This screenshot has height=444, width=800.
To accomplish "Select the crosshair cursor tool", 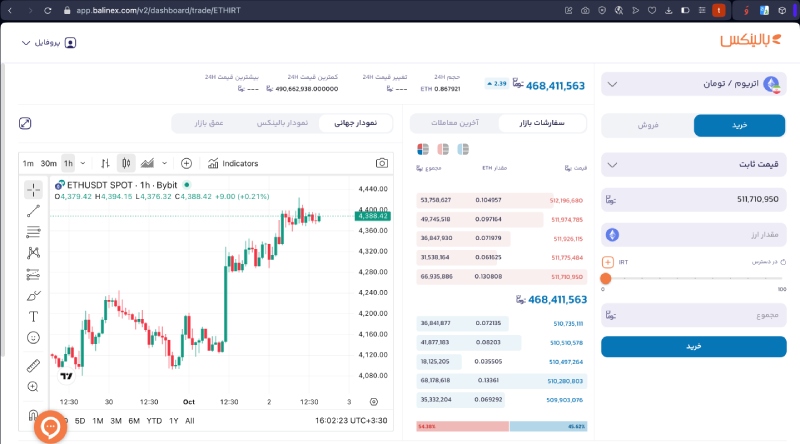I will 33,189.
